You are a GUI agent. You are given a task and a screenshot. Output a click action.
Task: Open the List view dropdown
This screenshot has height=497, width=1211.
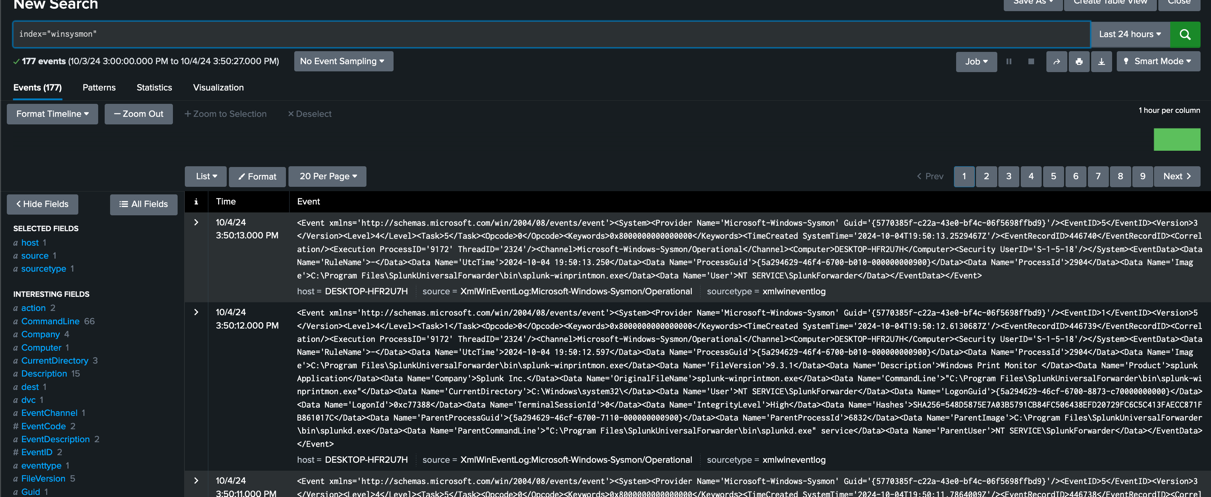[206, 176]
